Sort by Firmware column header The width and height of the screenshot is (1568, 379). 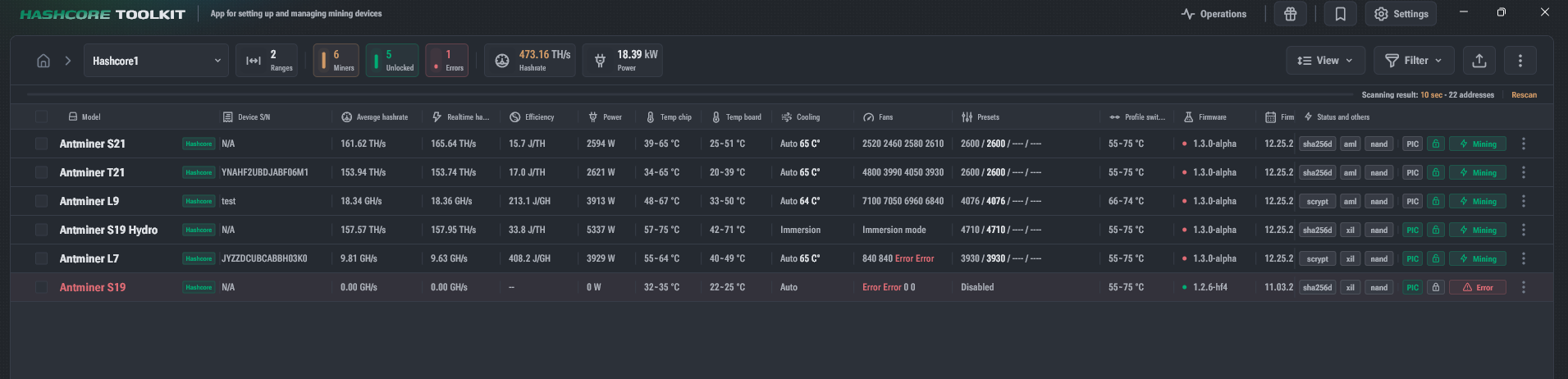point(1205,117)
